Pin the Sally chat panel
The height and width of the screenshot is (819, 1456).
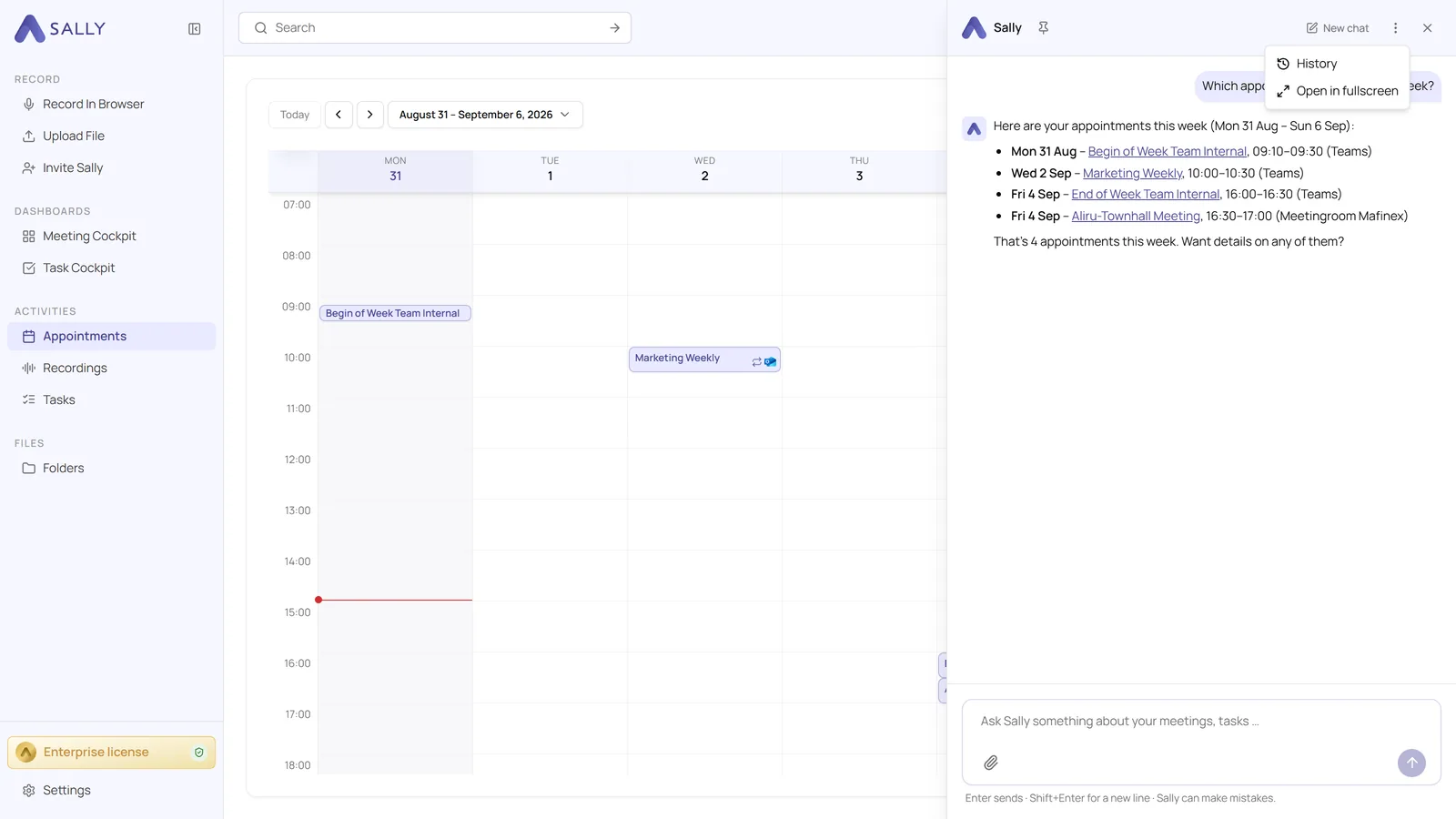pyautogui.click(x=1044, y=27)
